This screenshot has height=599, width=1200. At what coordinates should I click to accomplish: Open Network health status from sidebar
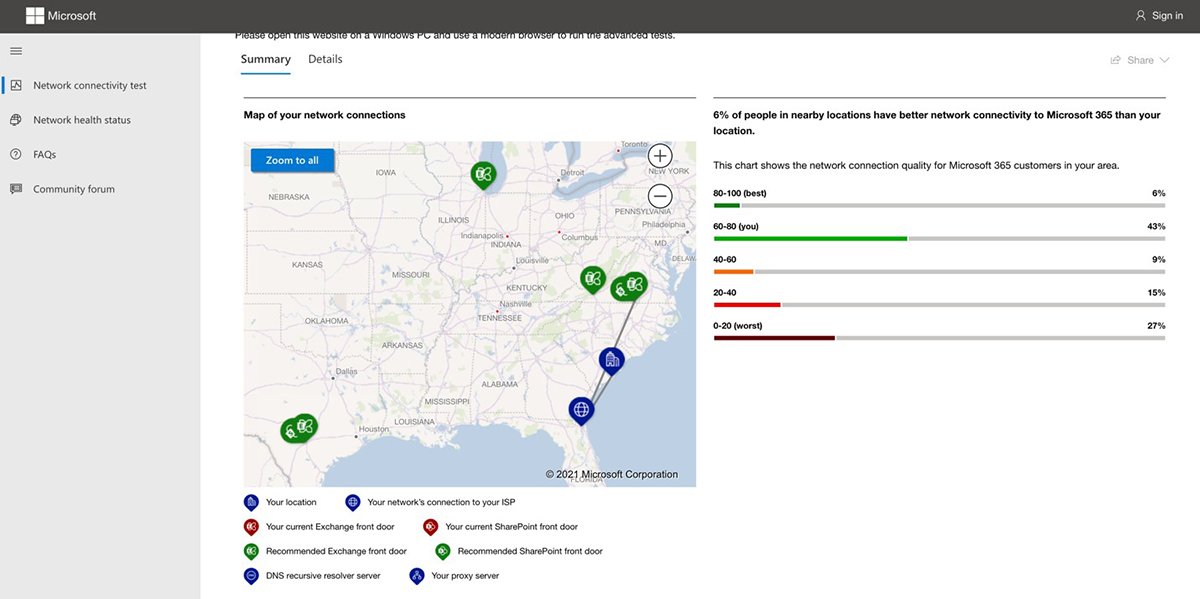point(15,119)
